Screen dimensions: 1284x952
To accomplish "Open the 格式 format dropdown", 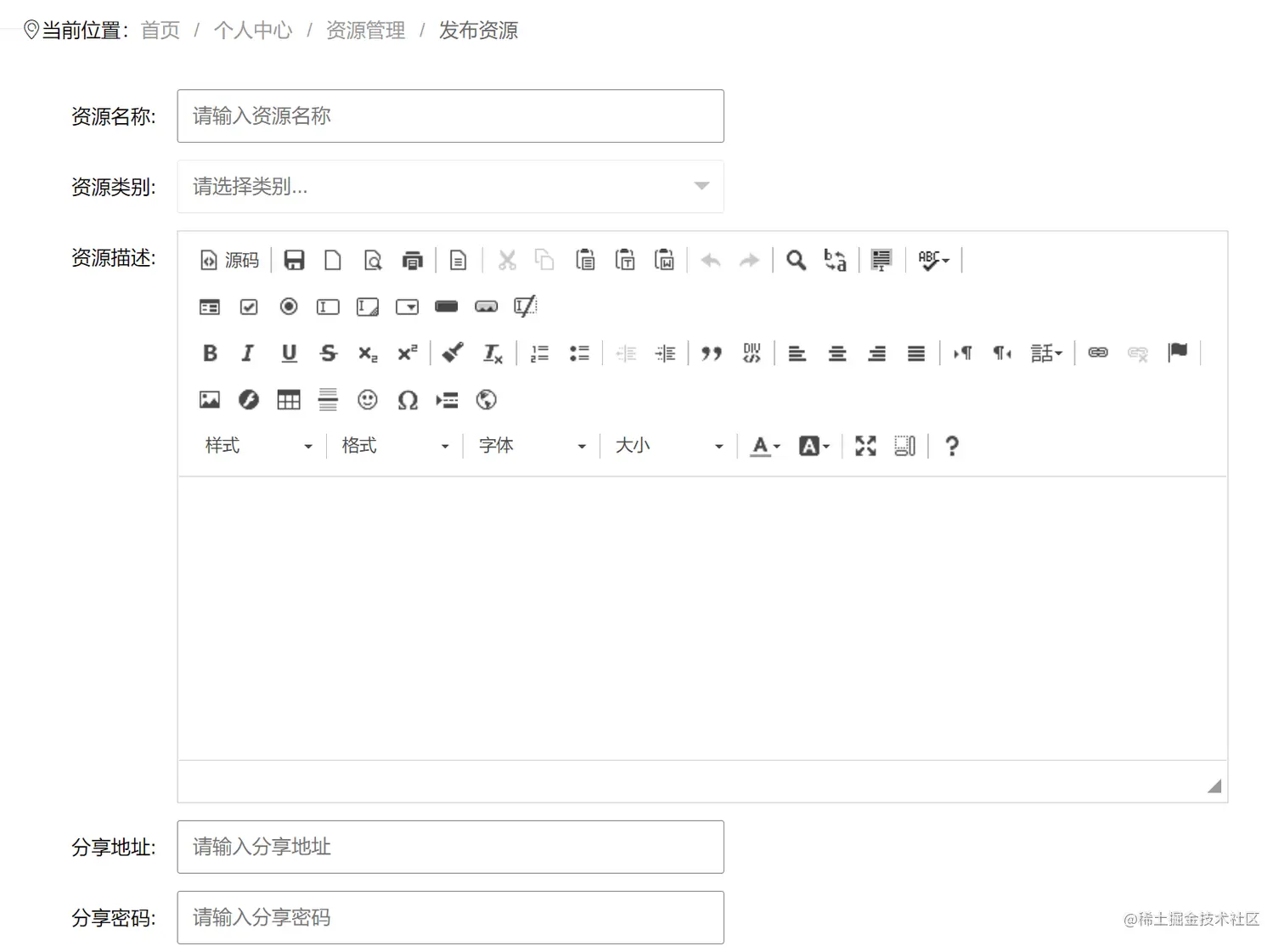I will pos(395,446).
